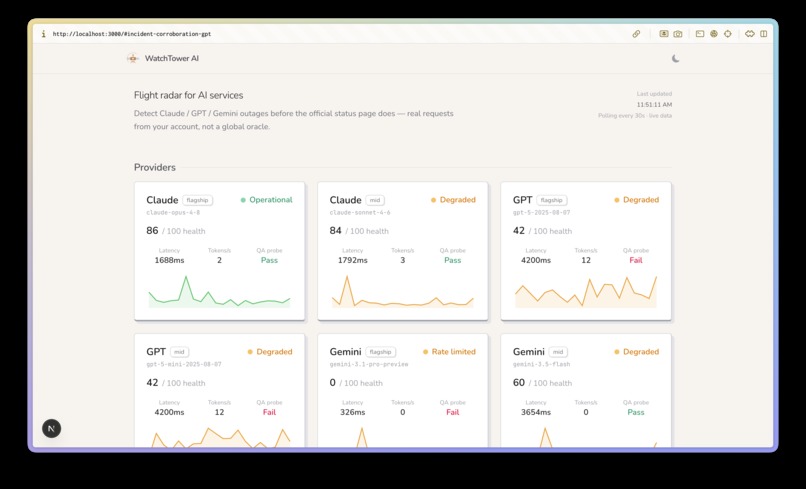Click the 42 health score on GPT mid
806x489 pixels.
point(152,383)
